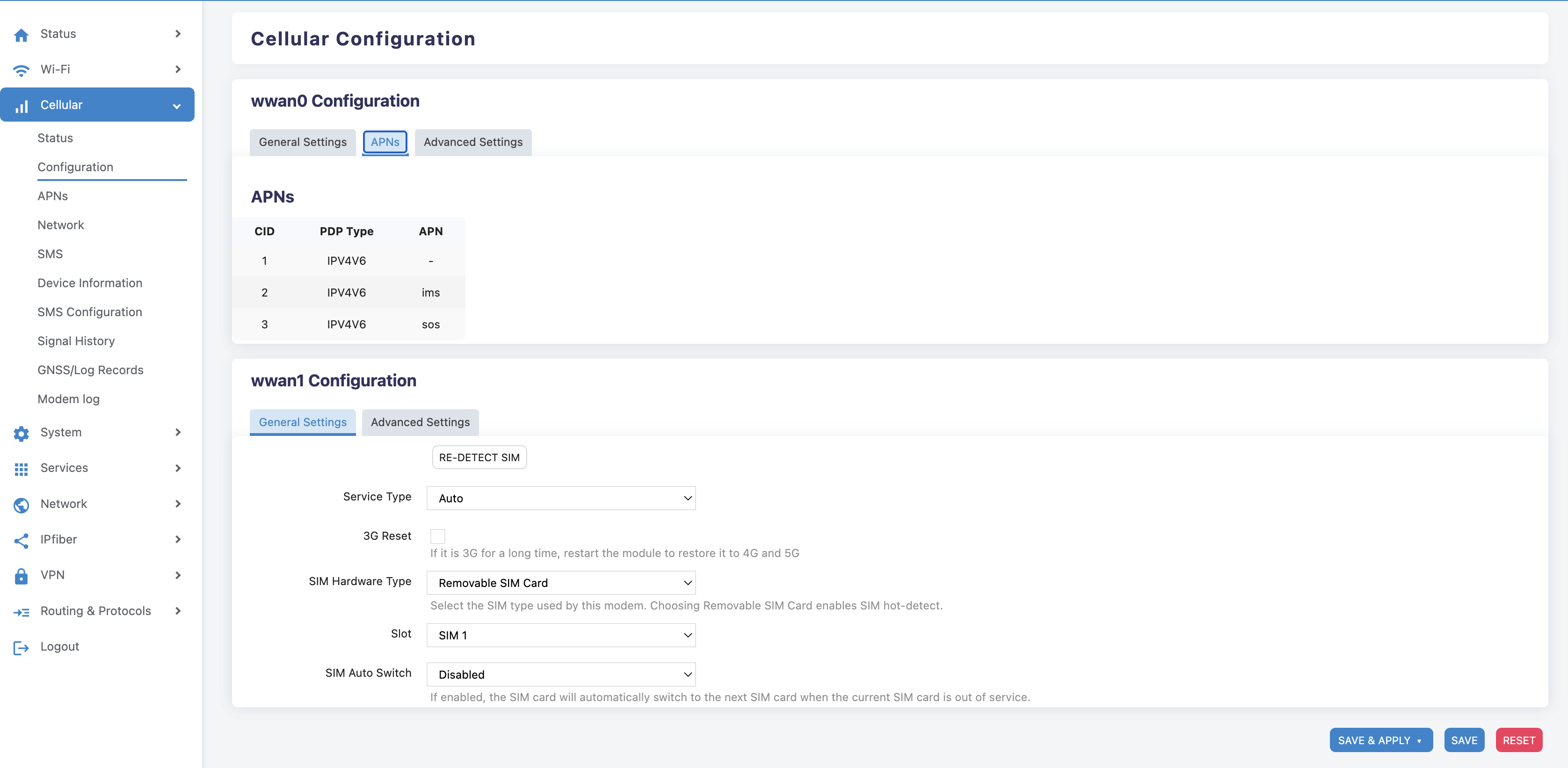
Task: Click the Logout link
Action: [x=60, y=646]
